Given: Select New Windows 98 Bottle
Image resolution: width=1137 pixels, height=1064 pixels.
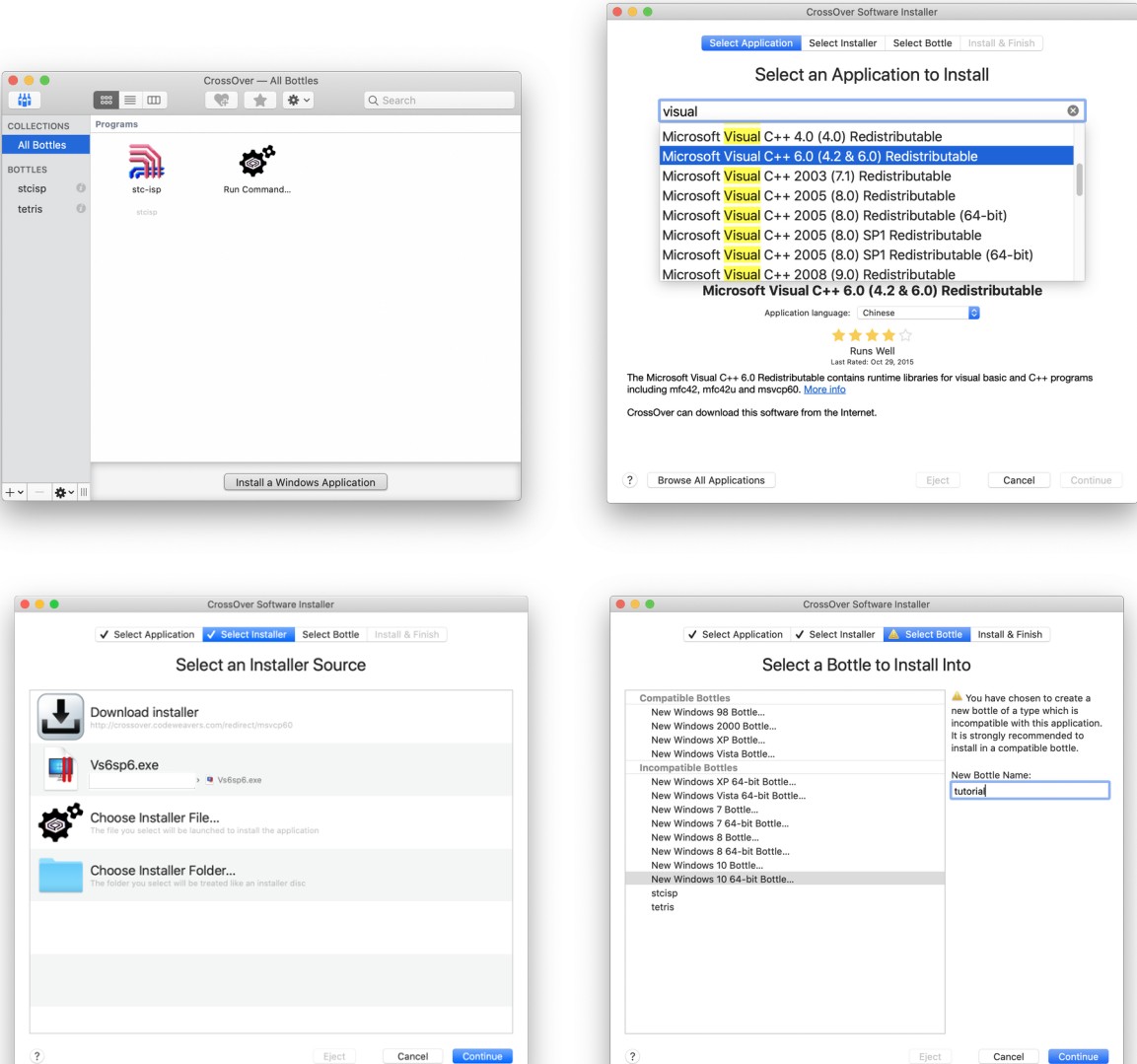Looking at the screenshot, I should [x=785, y=712].
